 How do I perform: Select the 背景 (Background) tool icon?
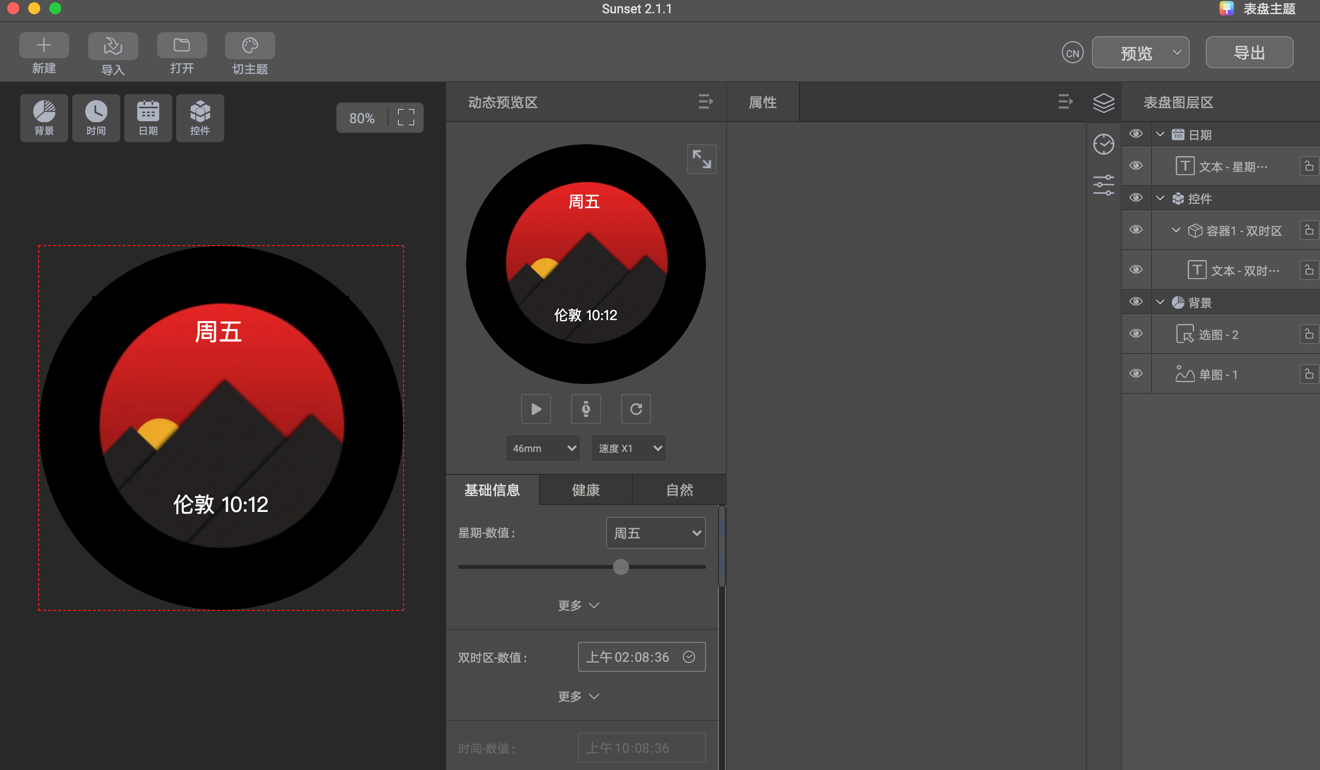[x=44, y=117]
